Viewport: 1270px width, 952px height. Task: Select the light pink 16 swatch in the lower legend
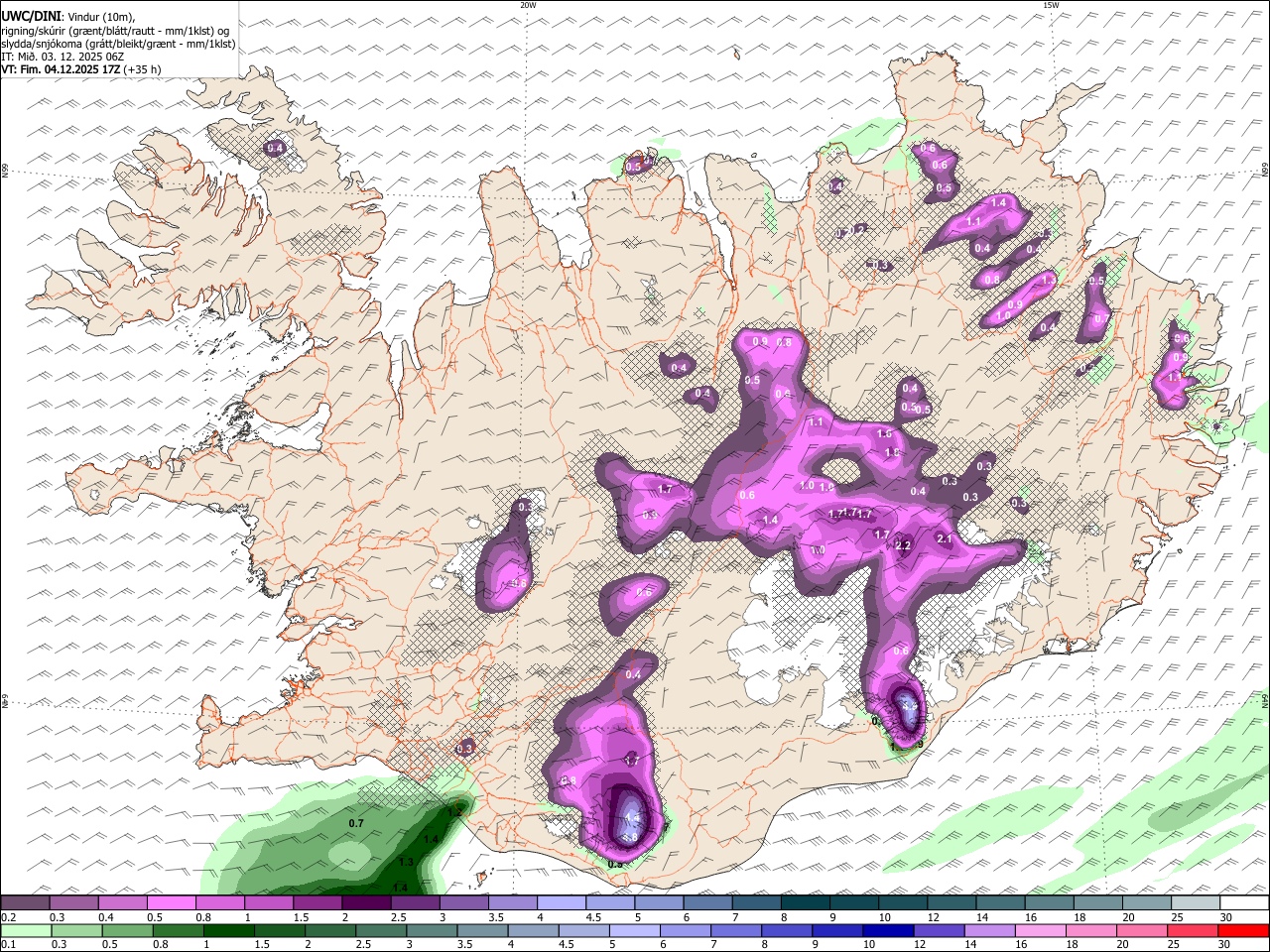point(1039,931)
